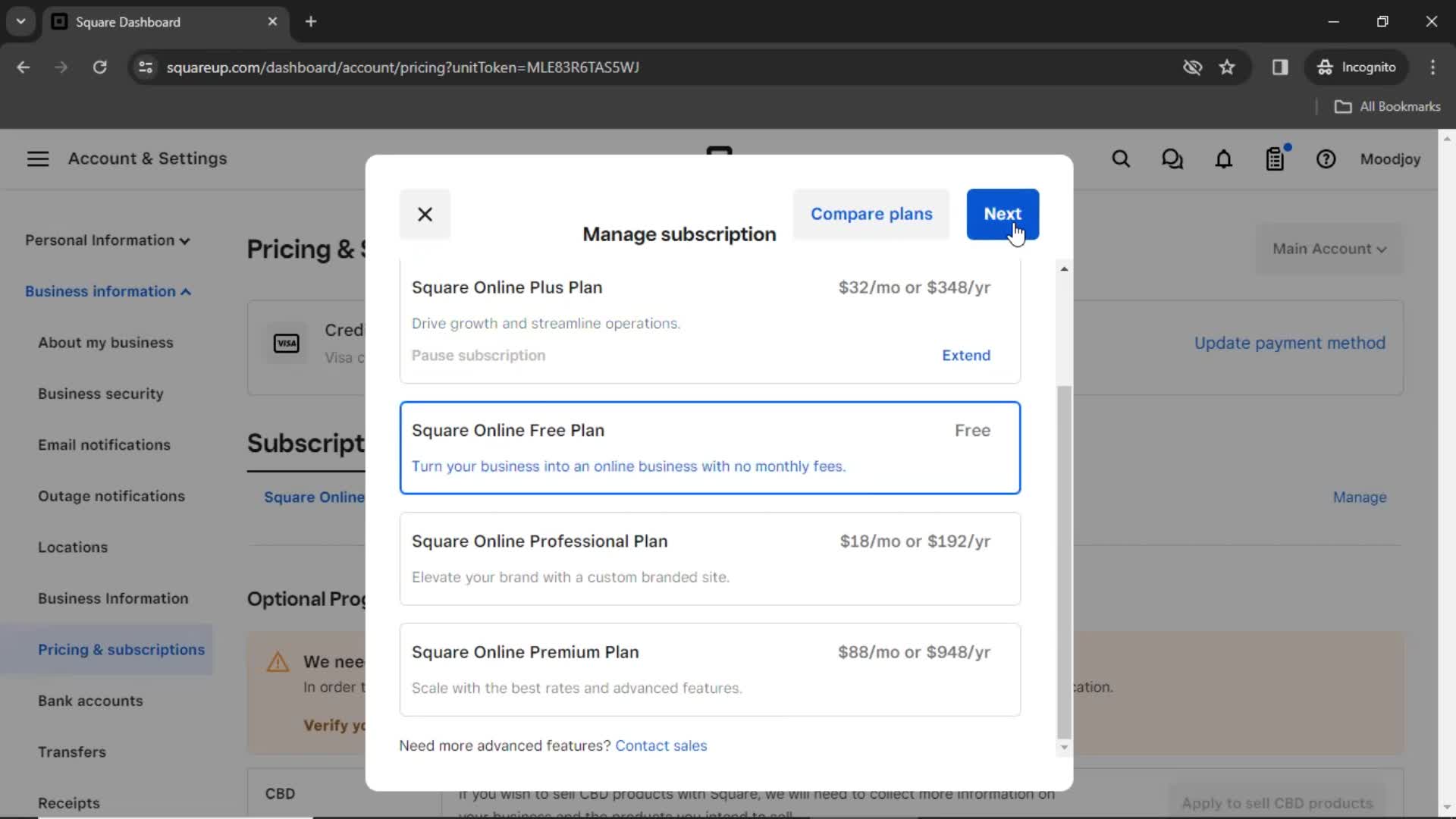Screen dimensions: 1456x819
Task: Select Square Online Free Plan
Action: point(710,447)
